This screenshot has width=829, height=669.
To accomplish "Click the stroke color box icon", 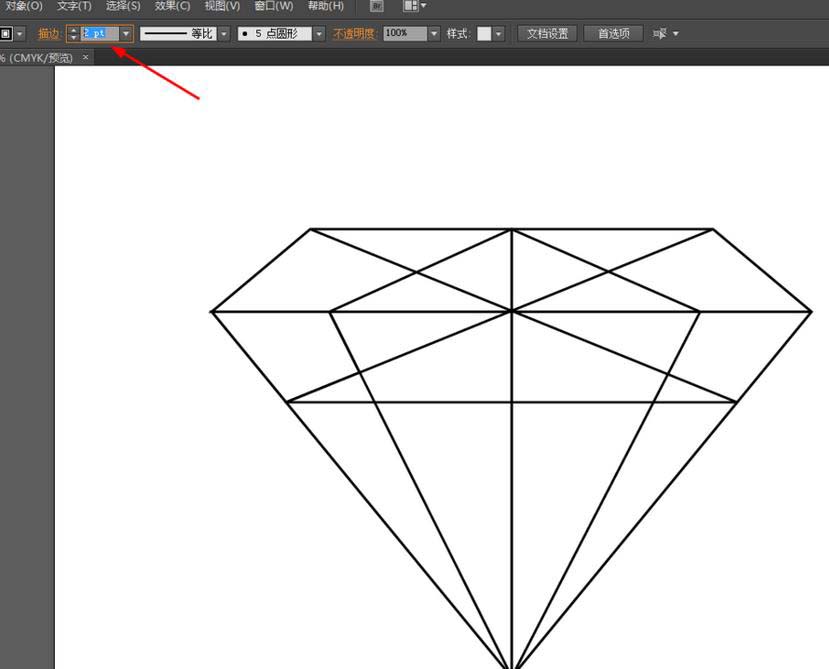I will [6, 34].
